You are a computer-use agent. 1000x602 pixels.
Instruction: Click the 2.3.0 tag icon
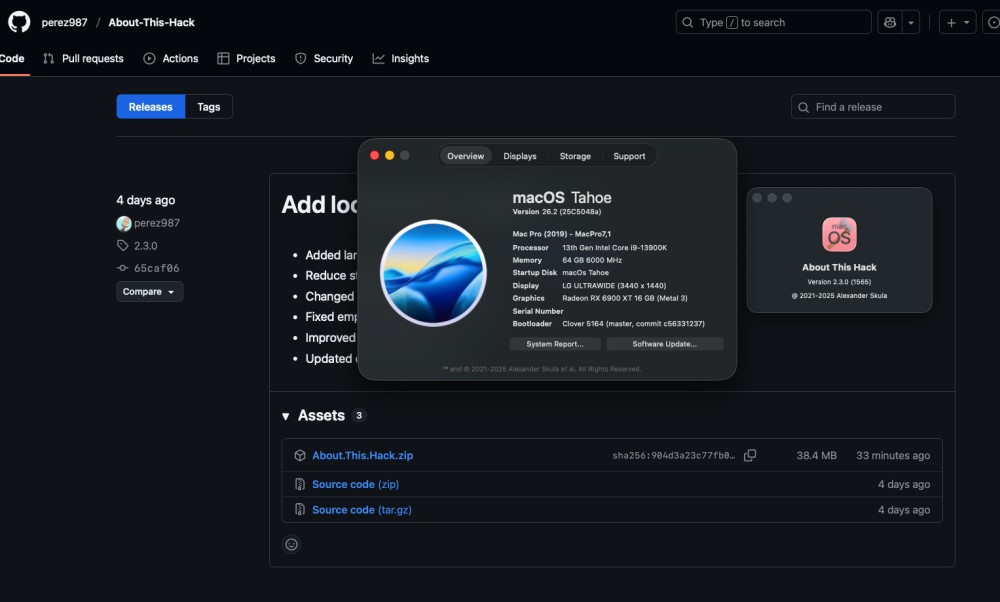(x=122, y=246)
